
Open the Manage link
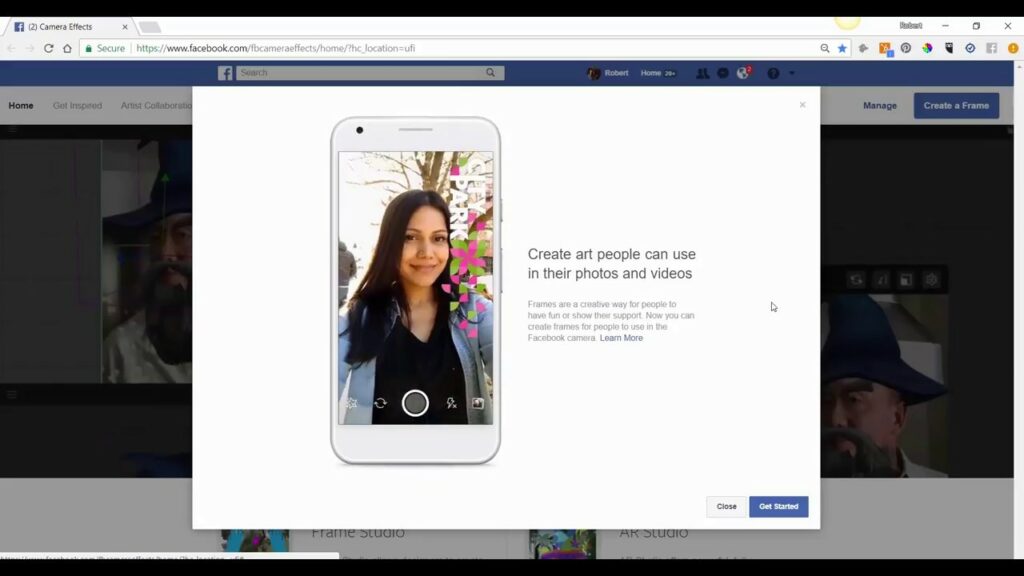pyautogui.click(x=880, y=105)
